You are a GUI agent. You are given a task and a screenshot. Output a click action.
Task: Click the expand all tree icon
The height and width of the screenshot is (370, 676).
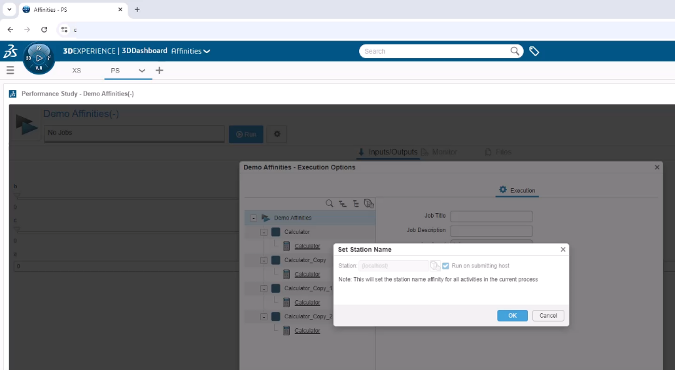coord(343,204)
